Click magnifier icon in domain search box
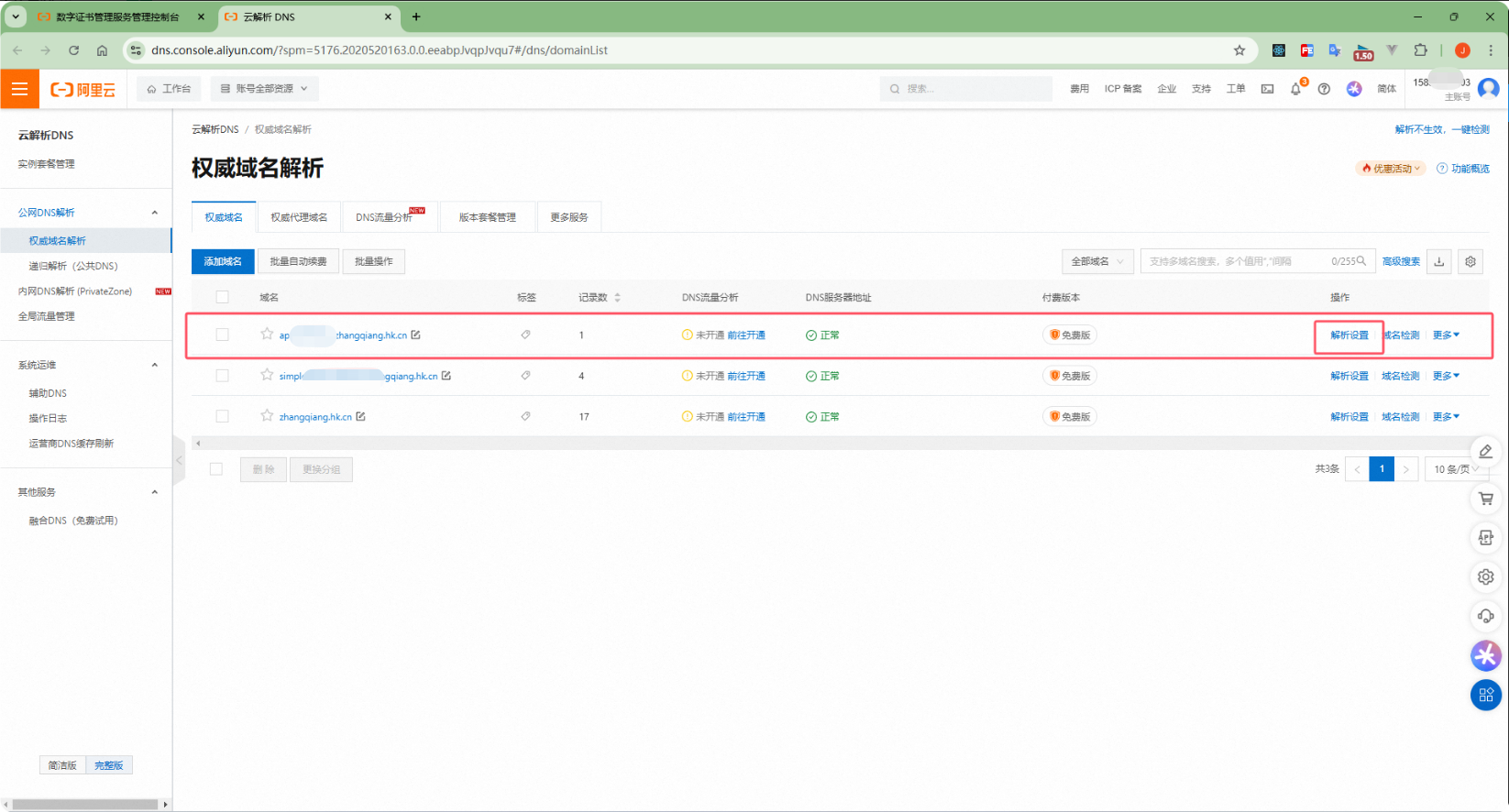Viewport: 1509px width, 812px height. pos(1361,261)
